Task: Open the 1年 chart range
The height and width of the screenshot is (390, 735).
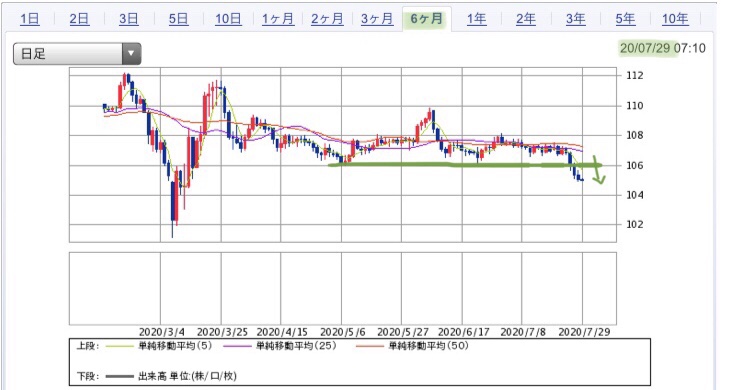Action: coord(476,19)
